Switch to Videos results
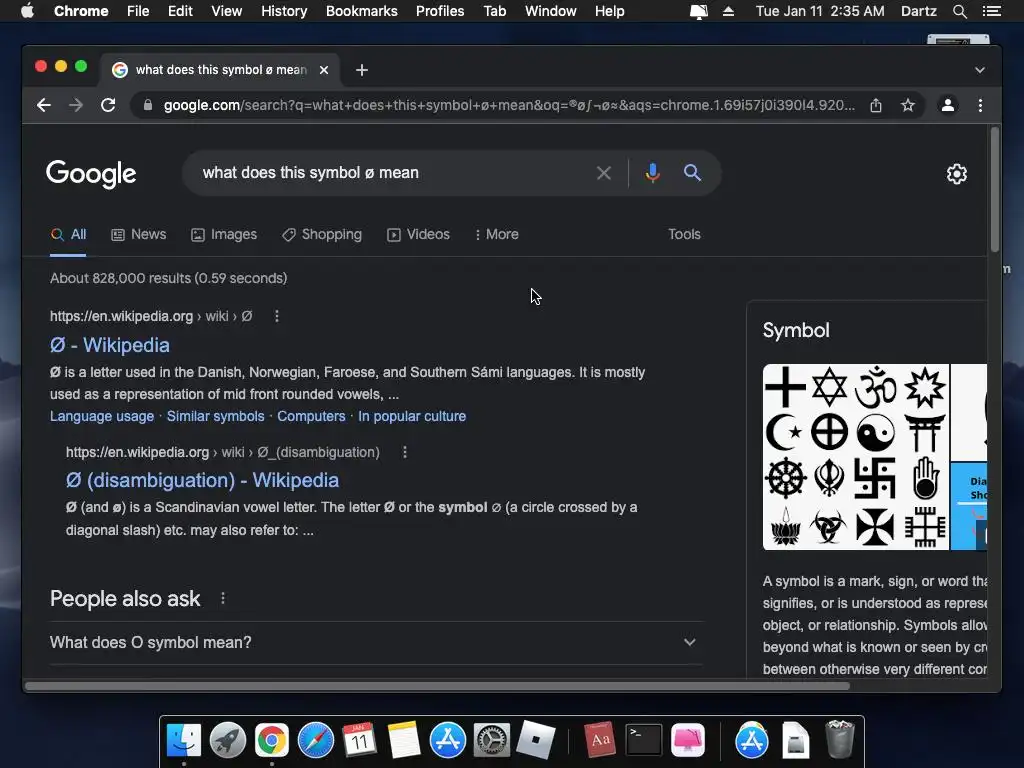This screenshot has width=1024, height=768. click(x=418, y=234)
